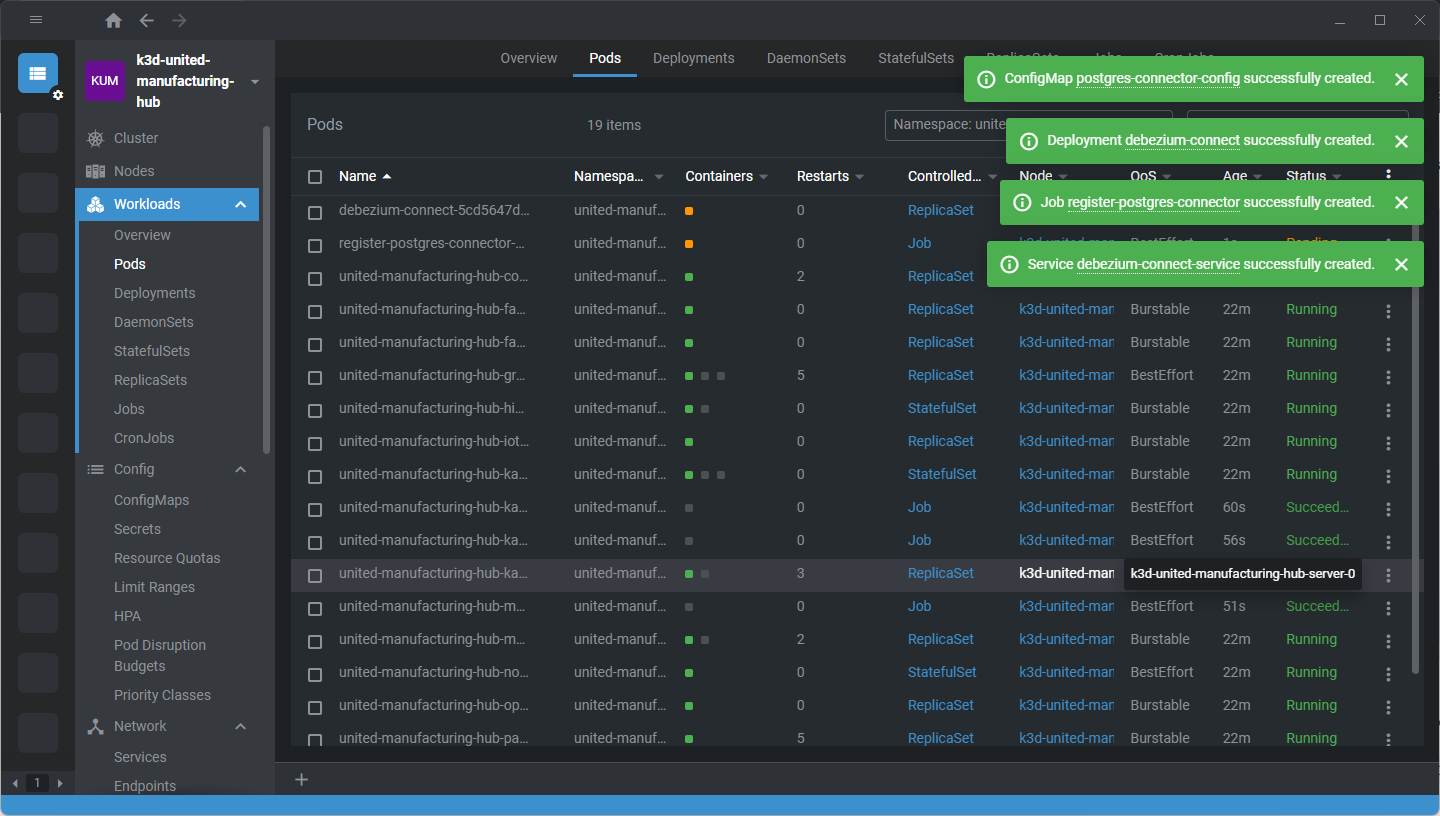Viewport: 1440px width, 816px height.
Task: Close the Service debezium-connect-service notification
Action: tap(1401, 265)
